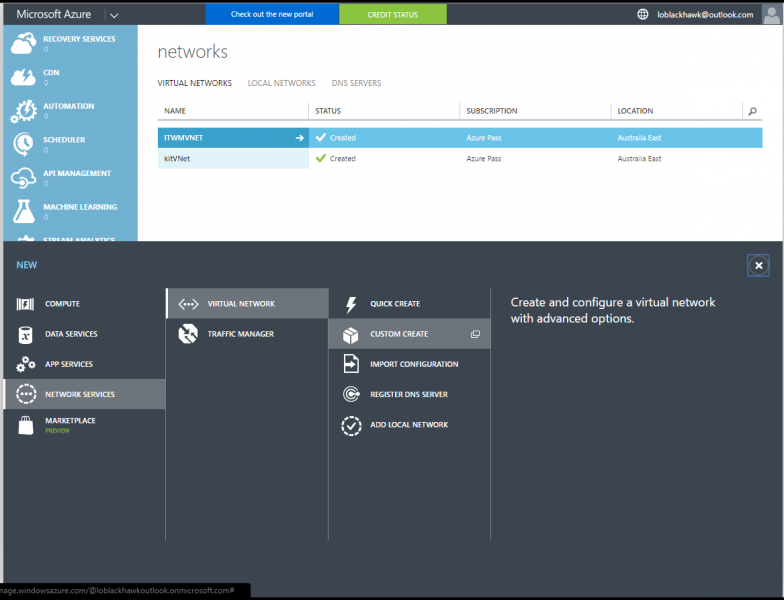Switch to the Local Networks tab
The width and height of the screenshot is (784, 600).
click(x=282, y=83)
